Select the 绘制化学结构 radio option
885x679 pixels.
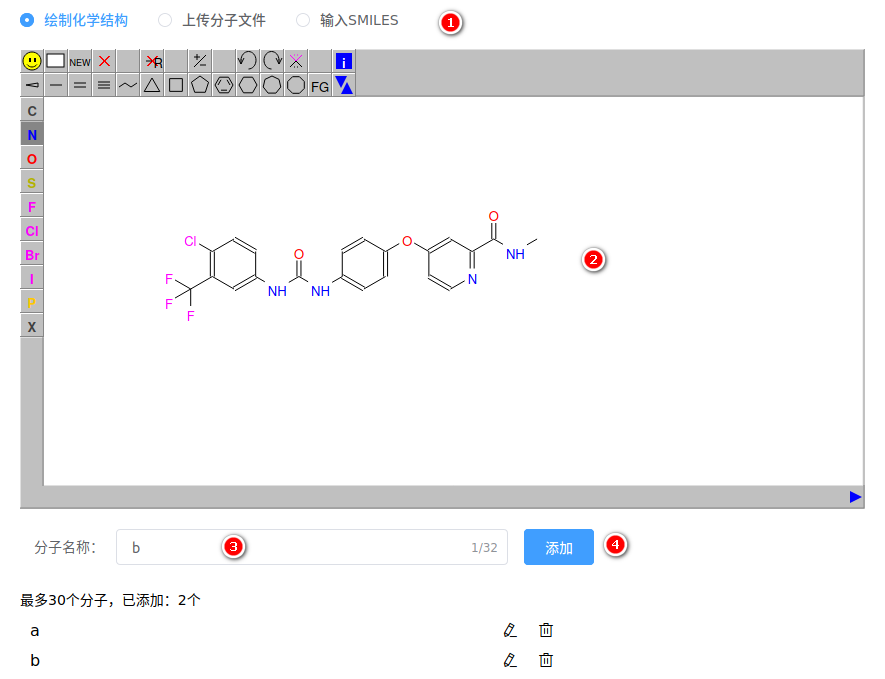27,20
